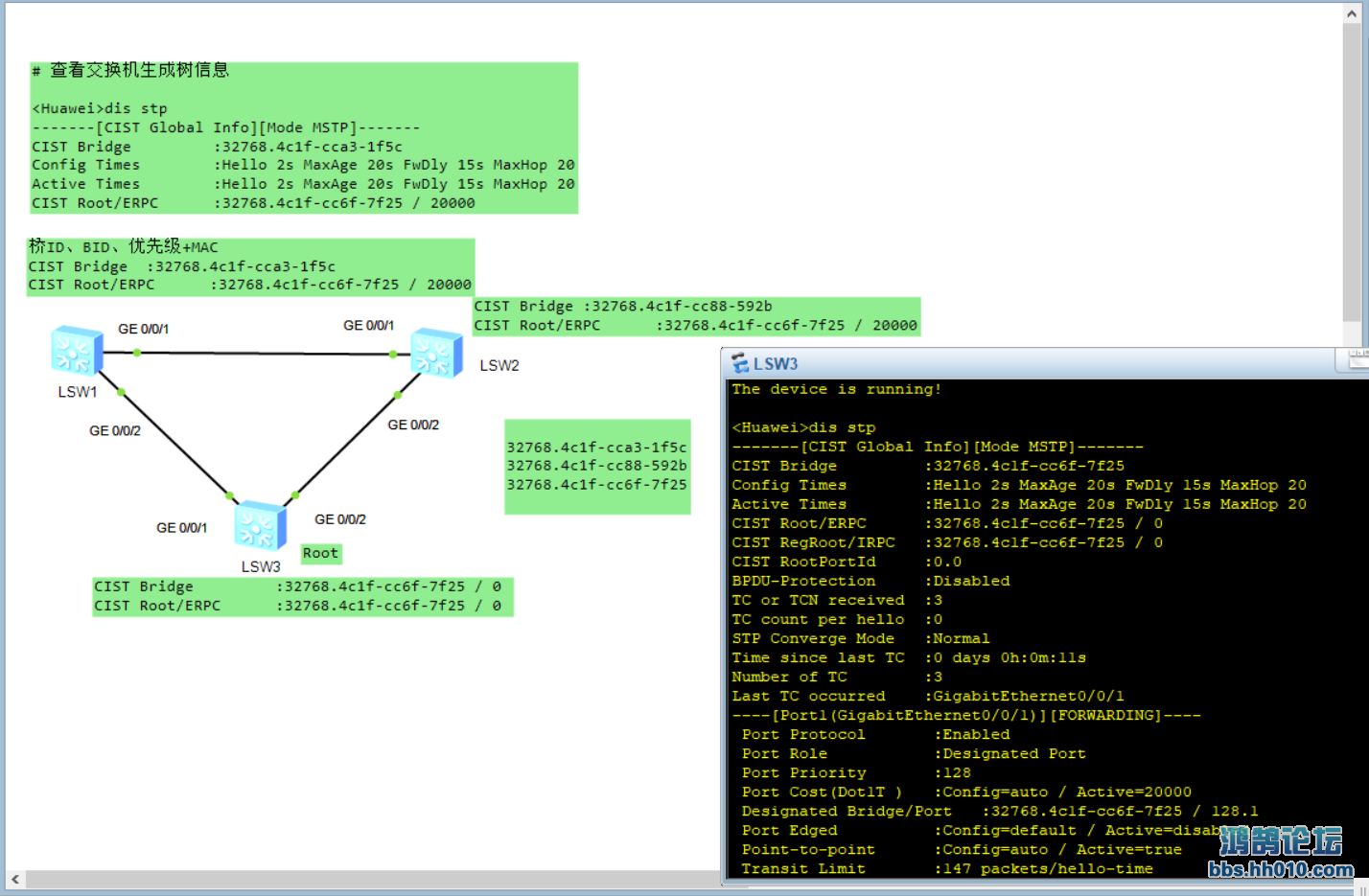
Task: Click 'STP Converge Mode :Normal' terminal line
Action: tap(861, 638)
